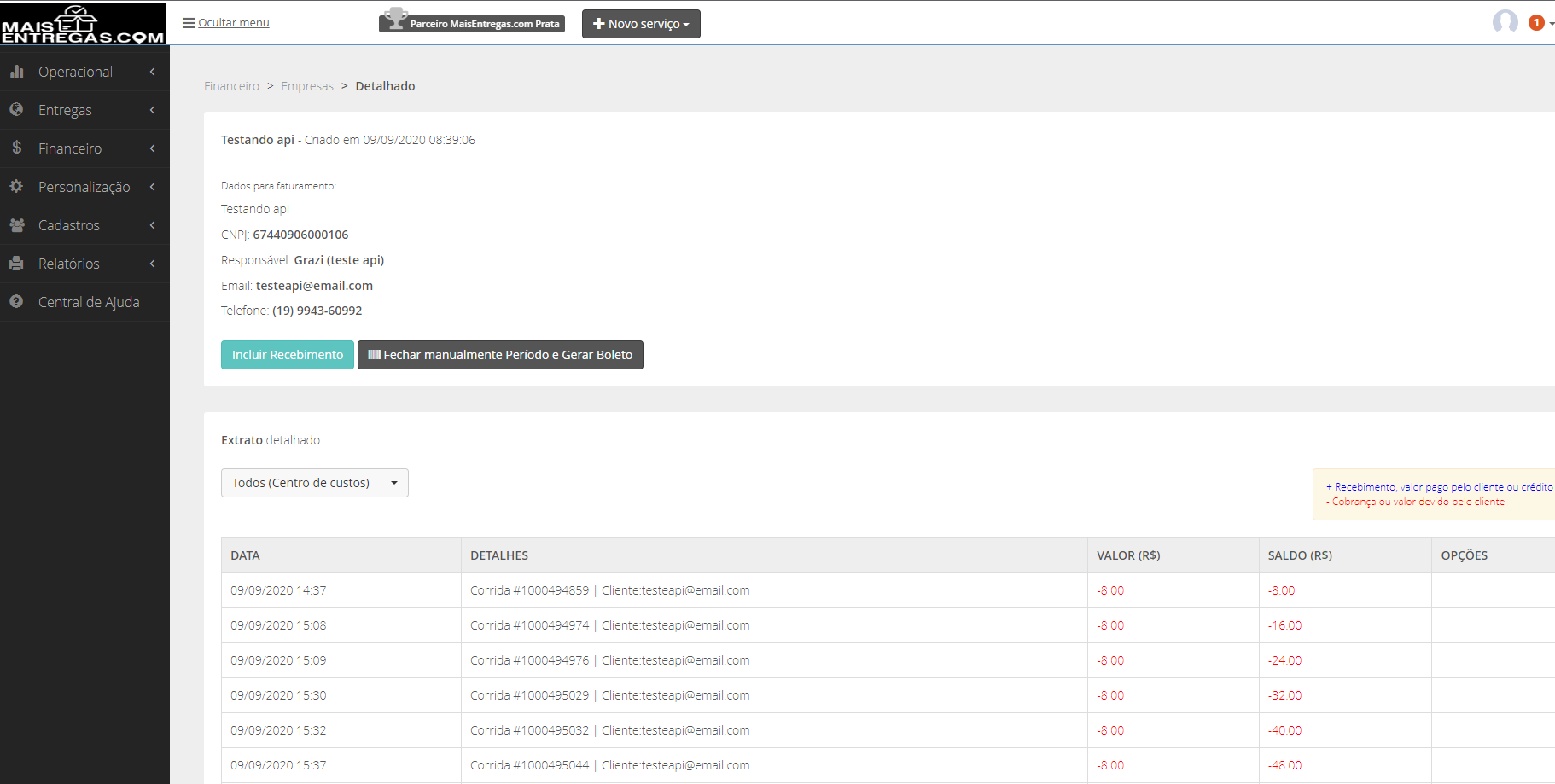Click the CNPJ number 67440906000106

[x=300, y=235]
